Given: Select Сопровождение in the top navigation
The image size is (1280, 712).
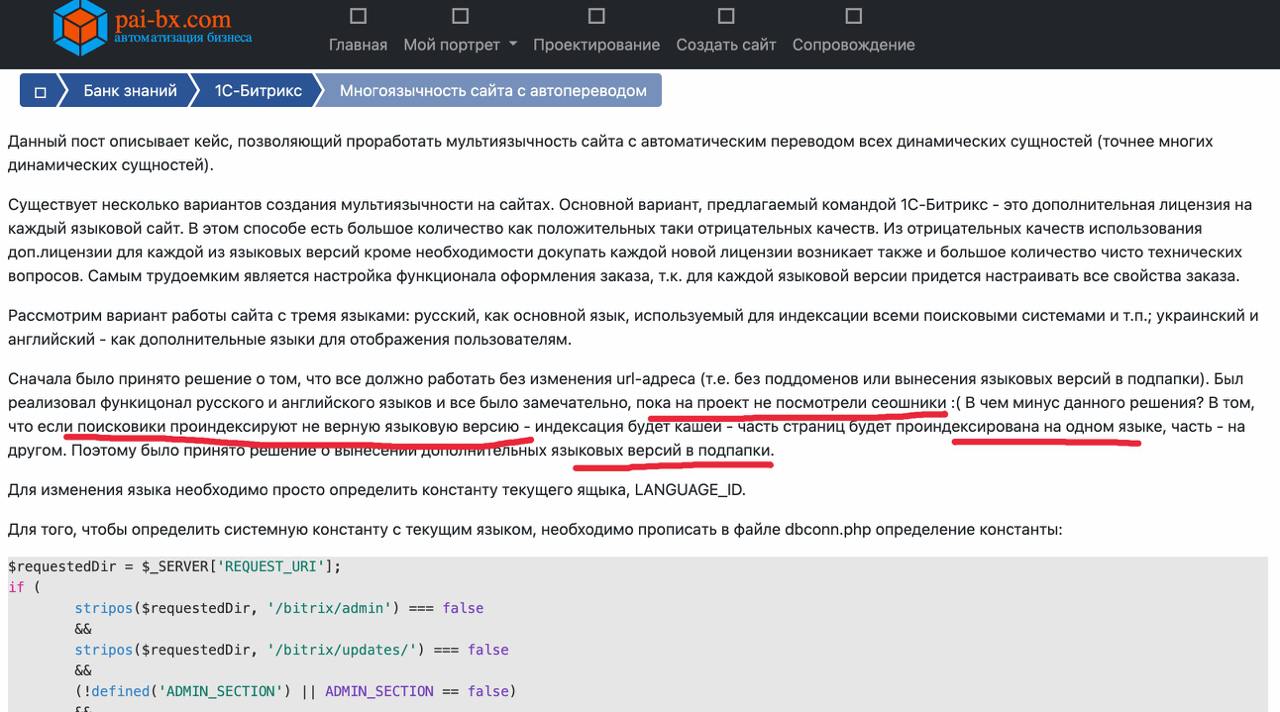Looking at the screenshot, I should coord(853,45).
